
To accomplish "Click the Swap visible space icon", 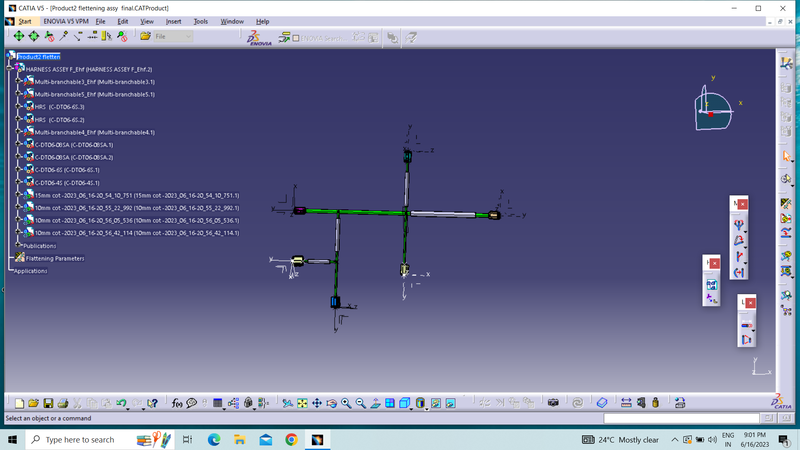I will 451,404.
